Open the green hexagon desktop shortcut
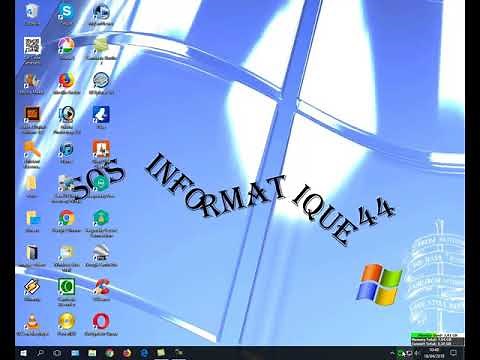Screen dimensions: 480x360 101,218
